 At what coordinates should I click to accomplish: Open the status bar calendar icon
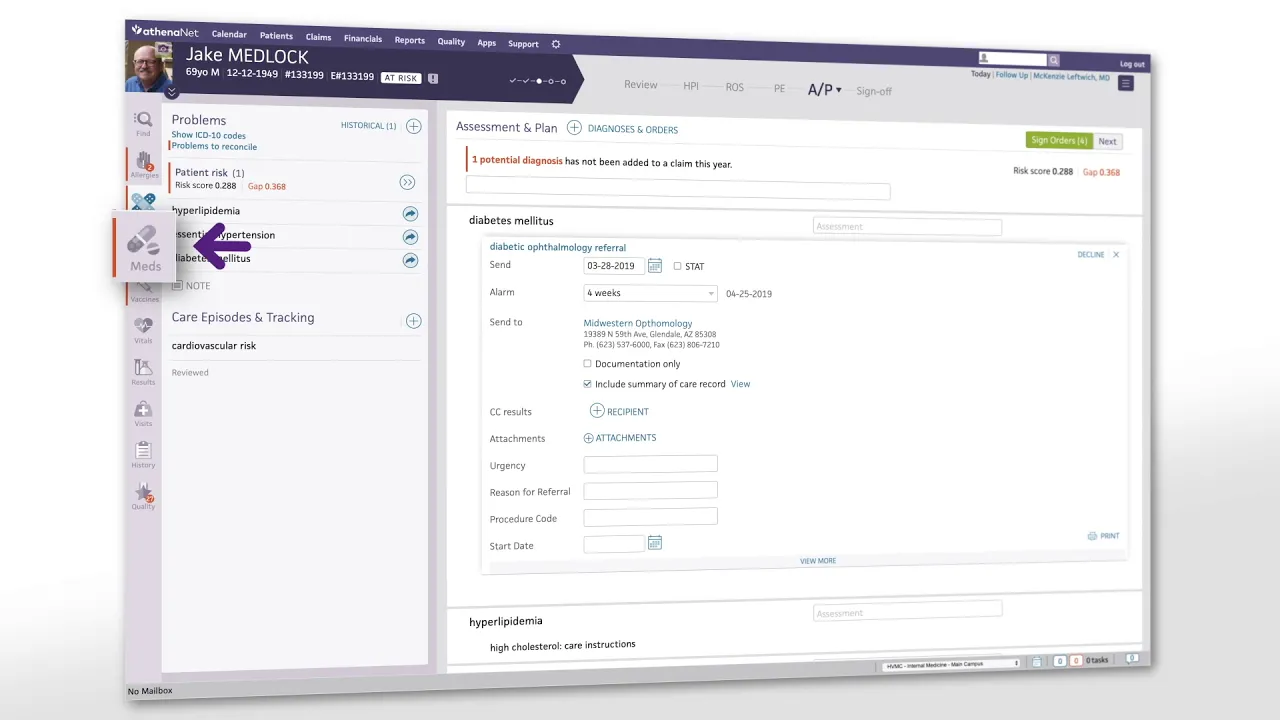(x=1037, y=661)
